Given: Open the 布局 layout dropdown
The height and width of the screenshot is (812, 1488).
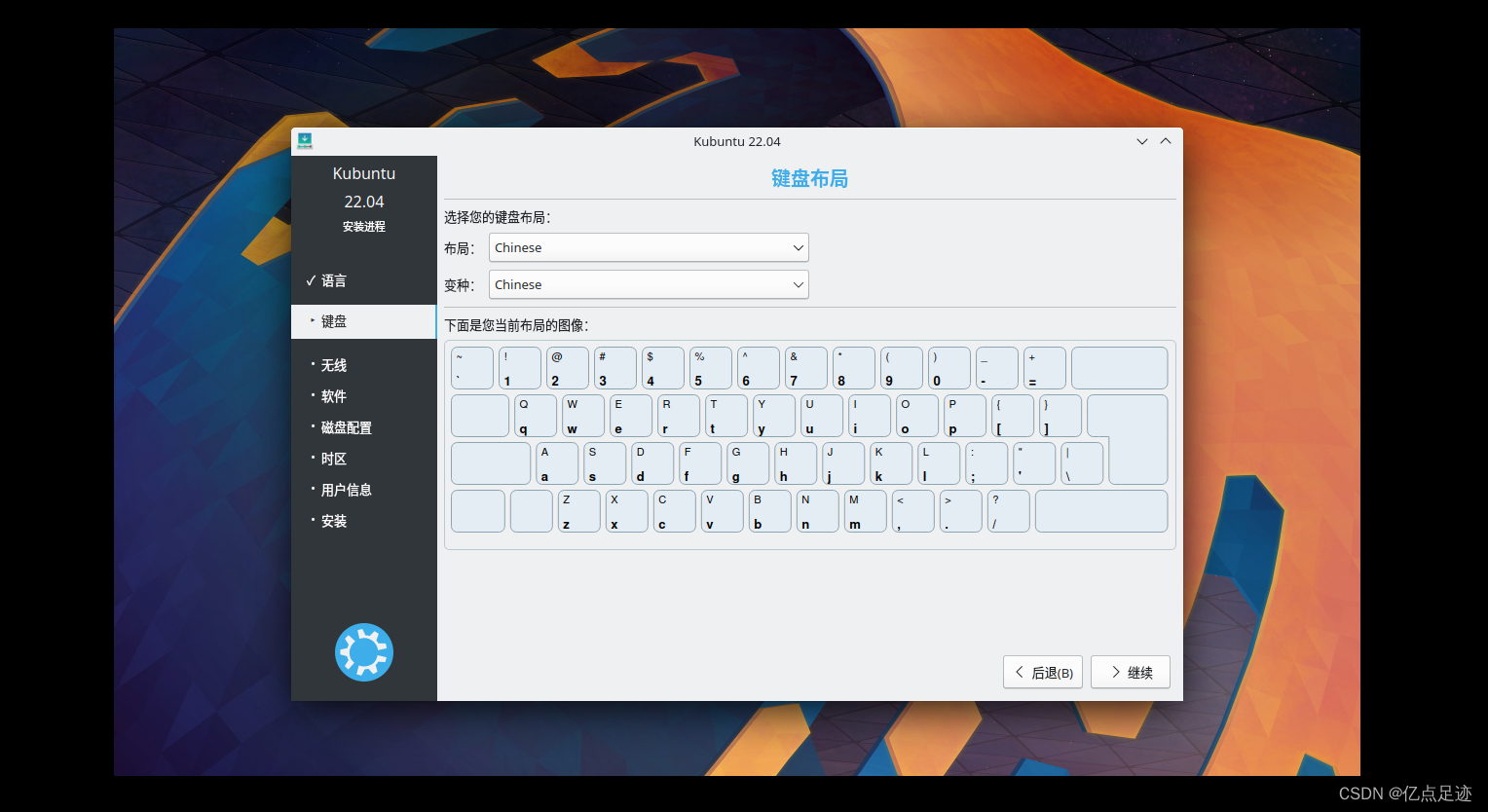Looking at the screenshot, I should pos(649,247).
